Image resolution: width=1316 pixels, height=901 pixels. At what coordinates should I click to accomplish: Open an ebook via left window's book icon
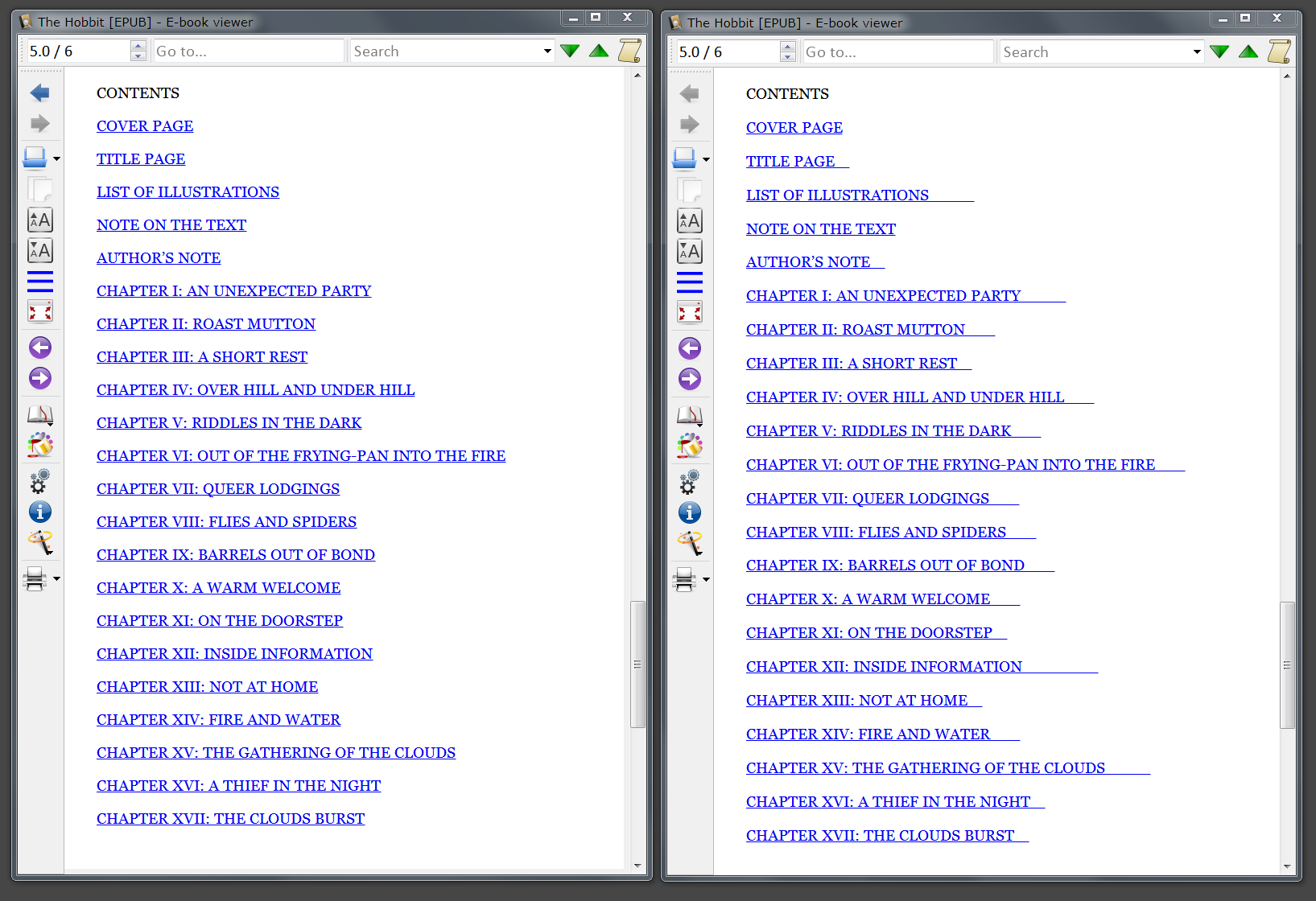(35, 158)
